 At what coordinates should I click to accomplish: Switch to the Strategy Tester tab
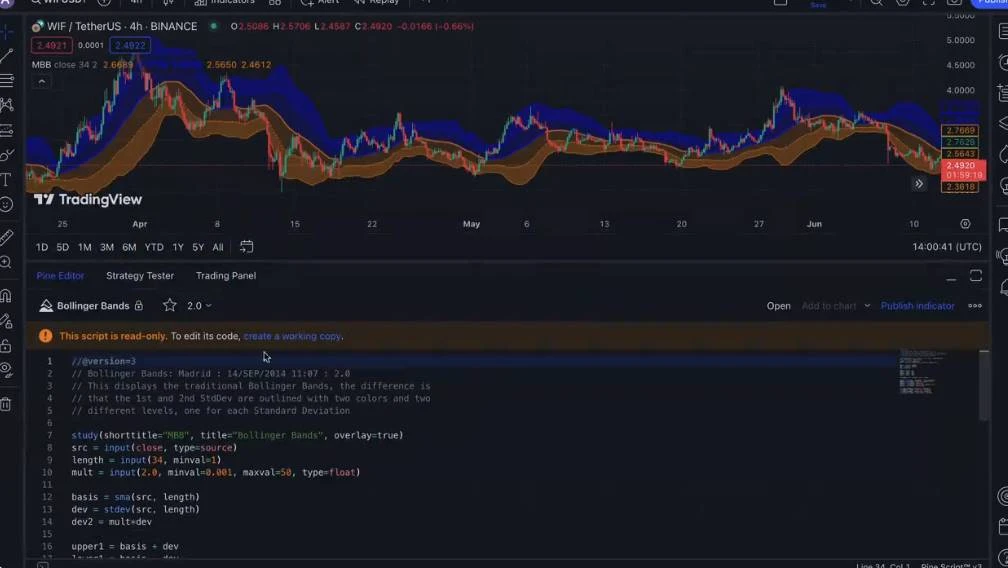click(x=140, y=276)
